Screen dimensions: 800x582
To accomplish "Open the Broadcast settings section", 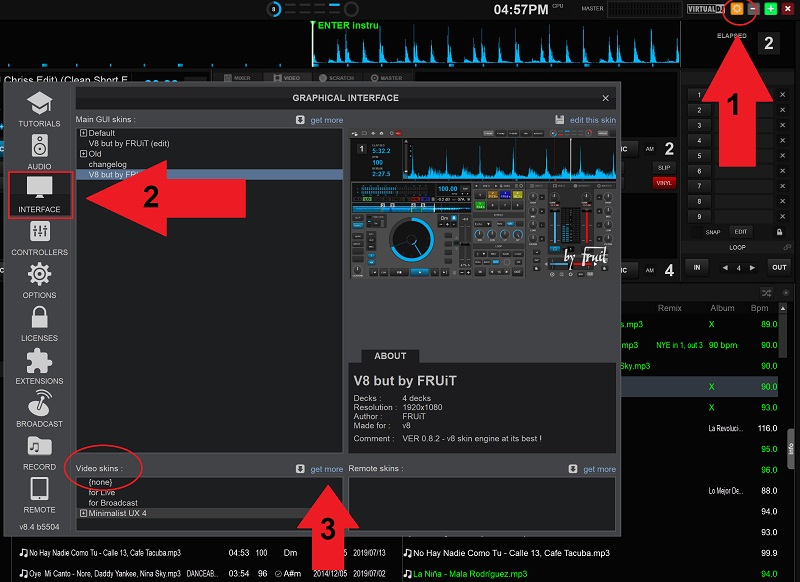I will click(x=39, y=409).
